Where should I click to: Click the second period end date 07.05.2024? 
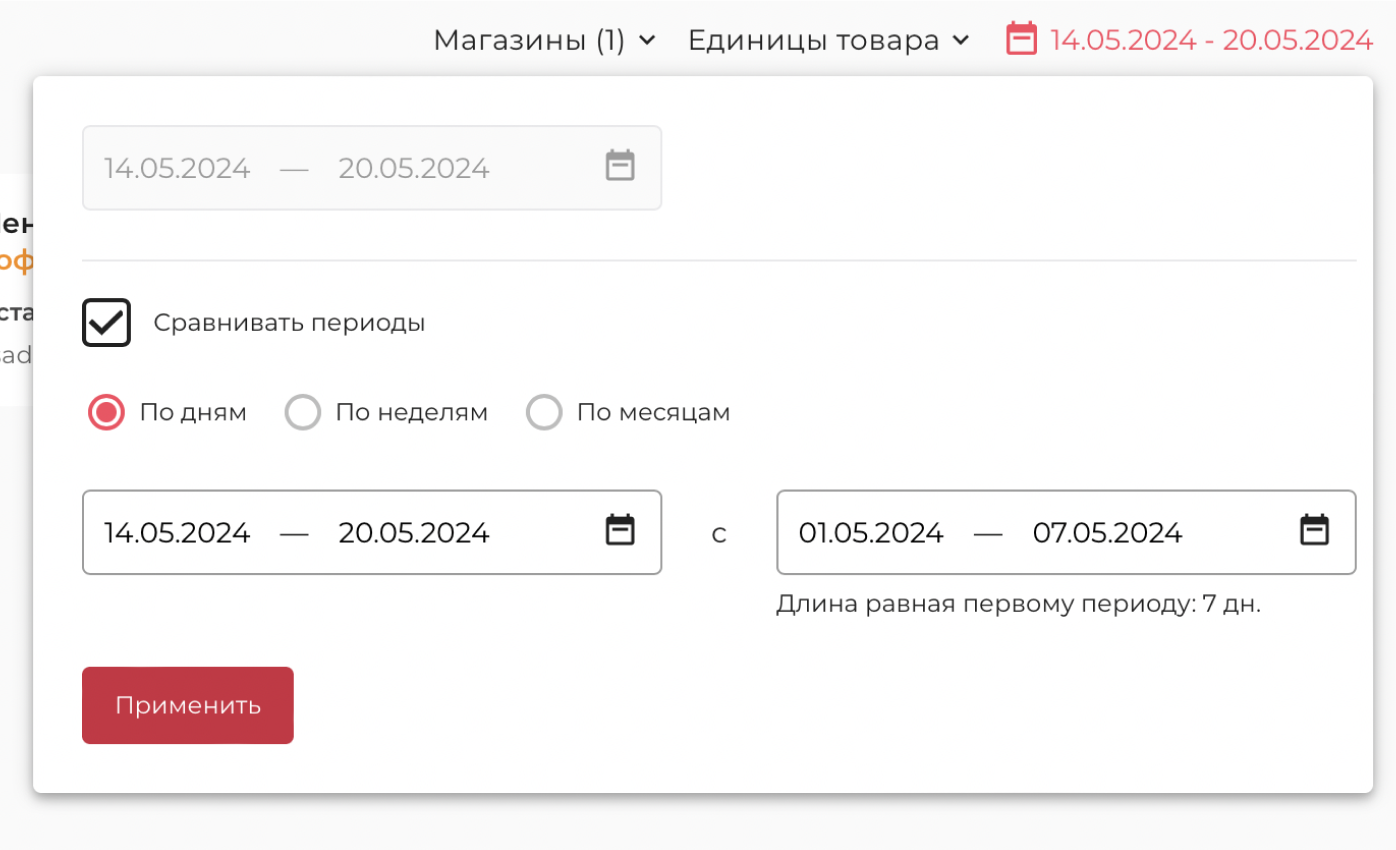point(1108,532)
